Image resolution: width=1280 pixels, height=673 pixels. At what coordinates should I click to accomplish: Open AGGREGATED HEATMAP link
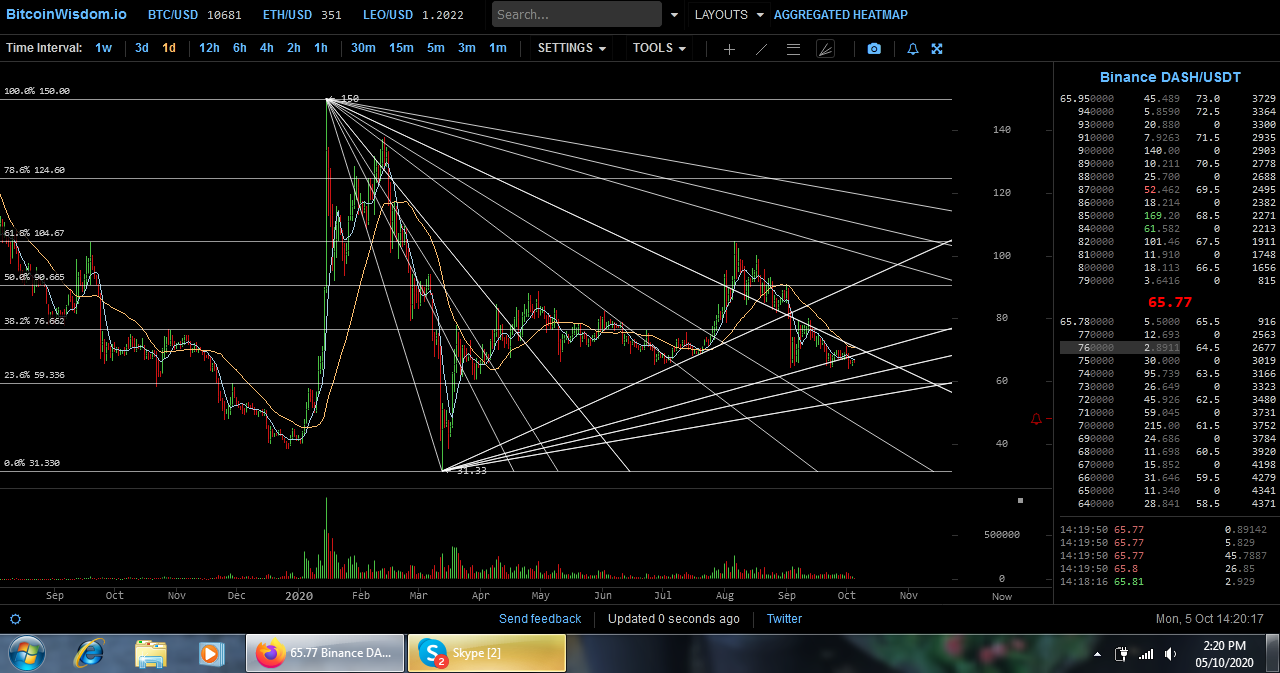coord(841,15)
